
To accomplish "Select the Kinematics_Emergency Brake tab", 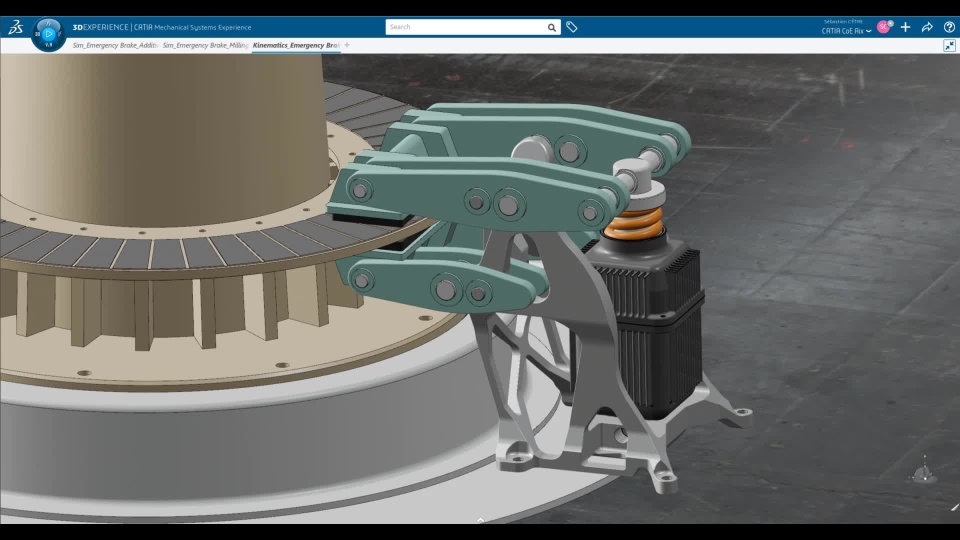I will pos(296,45).
